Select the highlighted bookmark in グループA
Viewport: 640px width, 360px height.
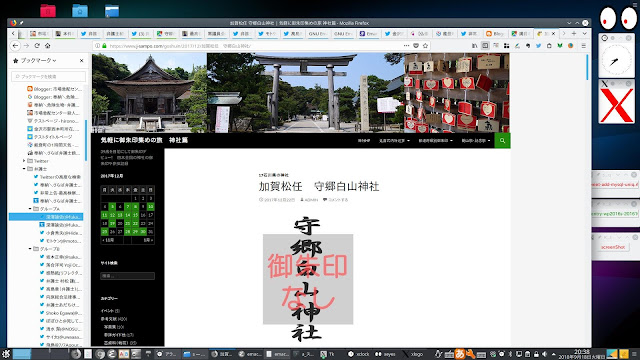46,217
